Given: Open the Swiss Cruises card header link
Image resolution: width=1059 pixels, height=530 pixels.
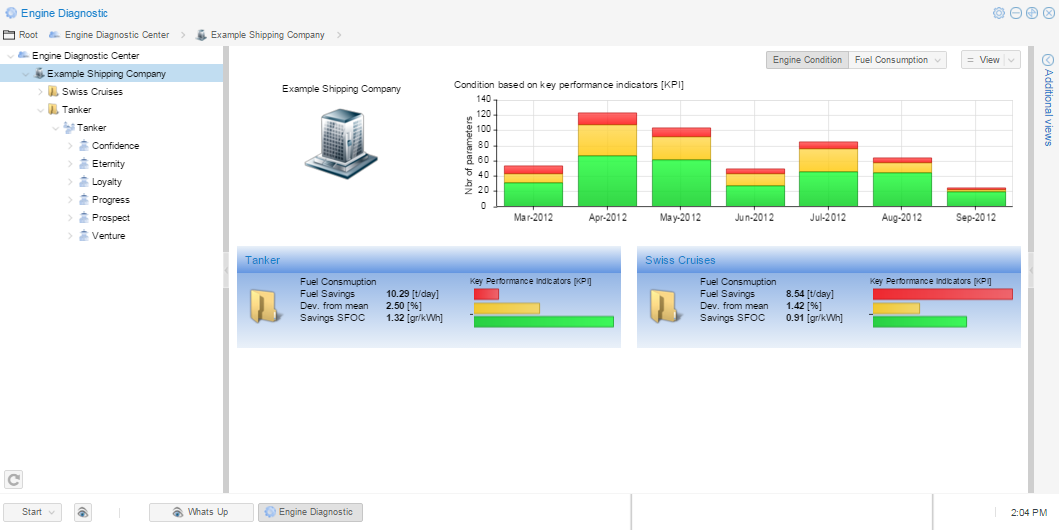Looking at the screenshot, I should [680, 260].
